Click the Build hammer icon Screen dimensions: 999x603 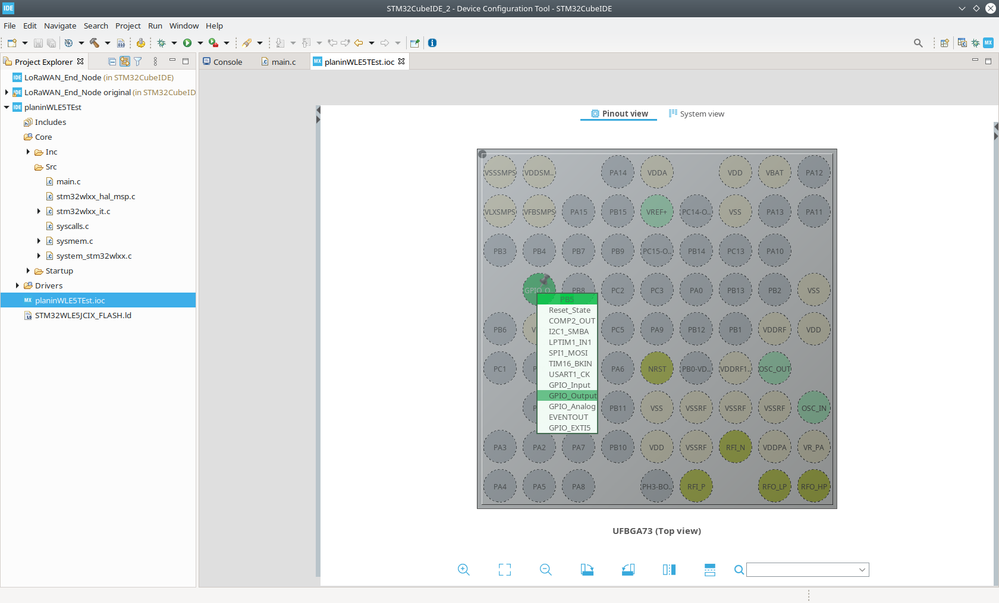94,43
